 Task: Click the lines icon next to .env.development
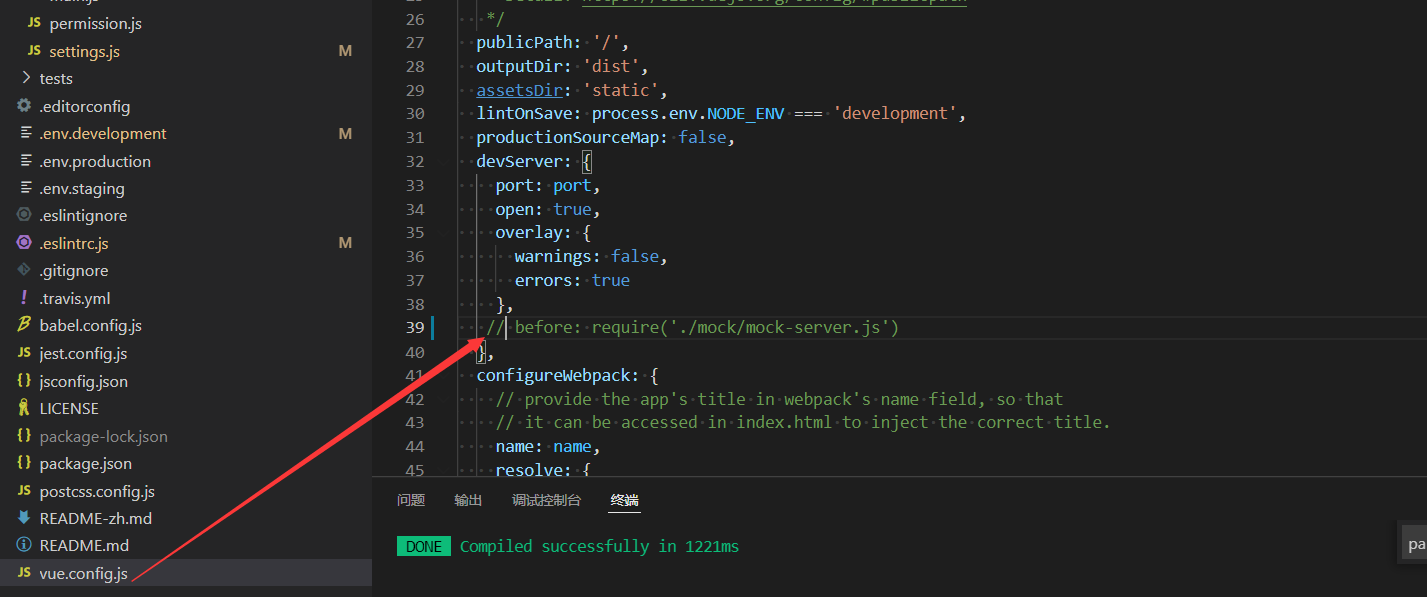coord(25,133)
